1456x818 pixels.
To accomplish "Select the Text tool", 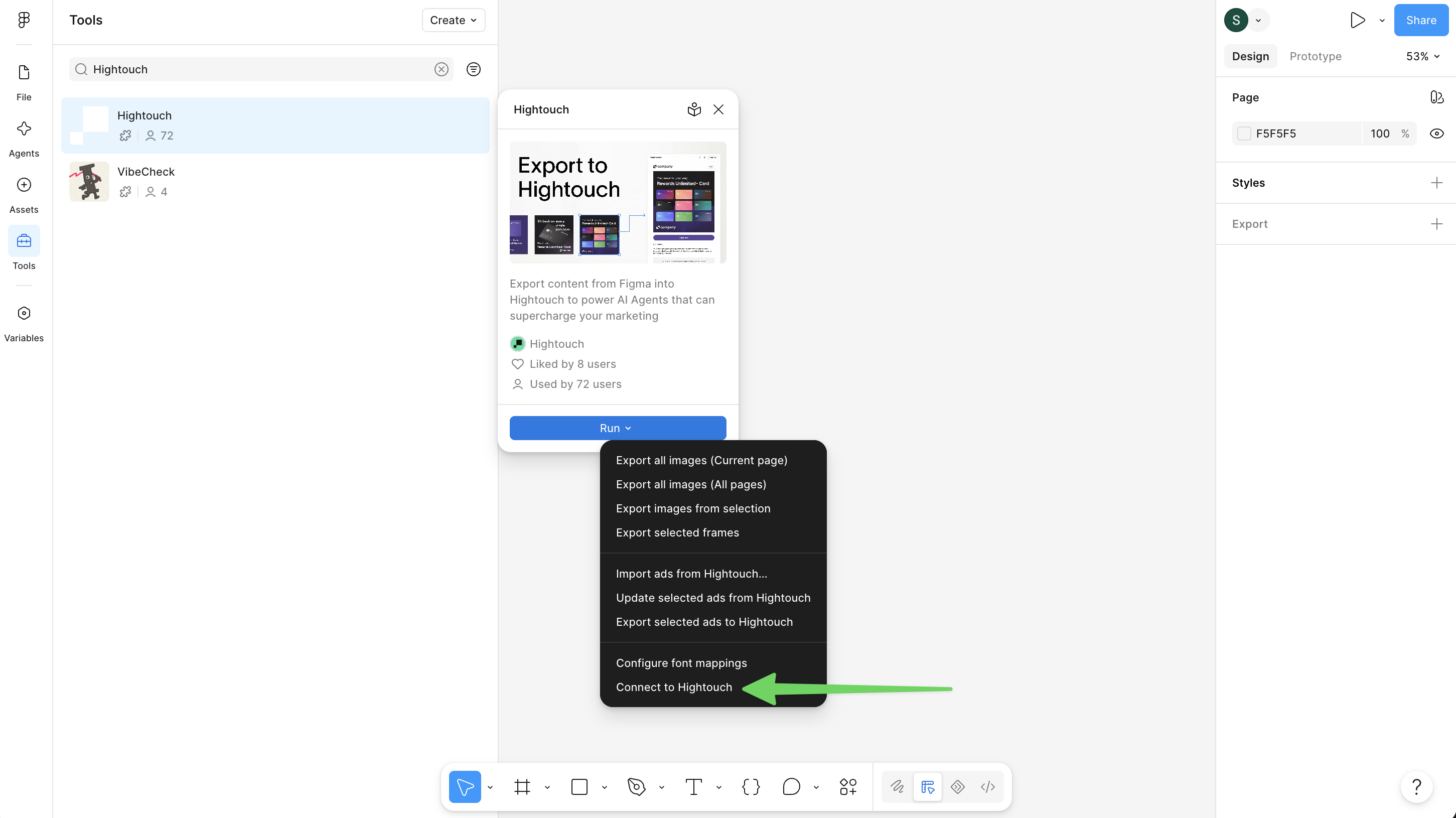I will point(693,786).
